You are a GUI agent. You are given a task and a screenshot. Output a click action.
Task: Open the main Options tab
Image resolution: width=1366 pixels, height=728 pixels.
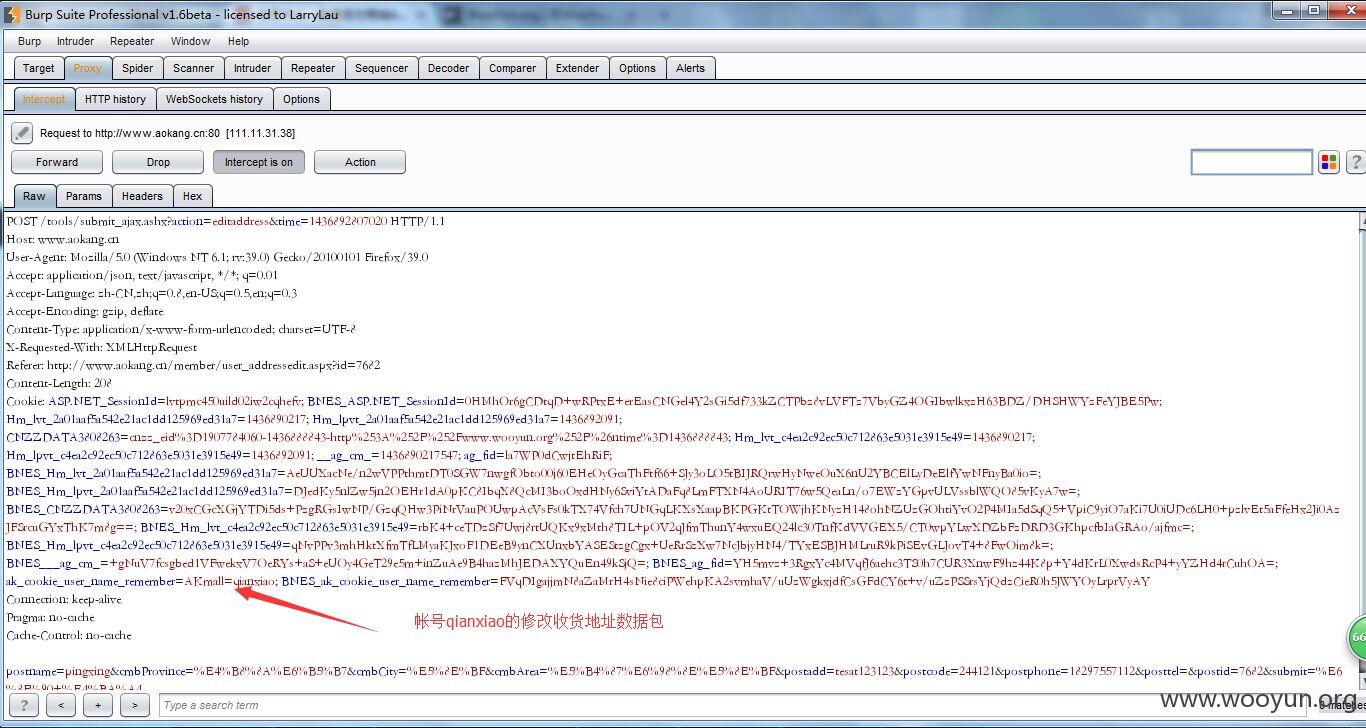637,68
